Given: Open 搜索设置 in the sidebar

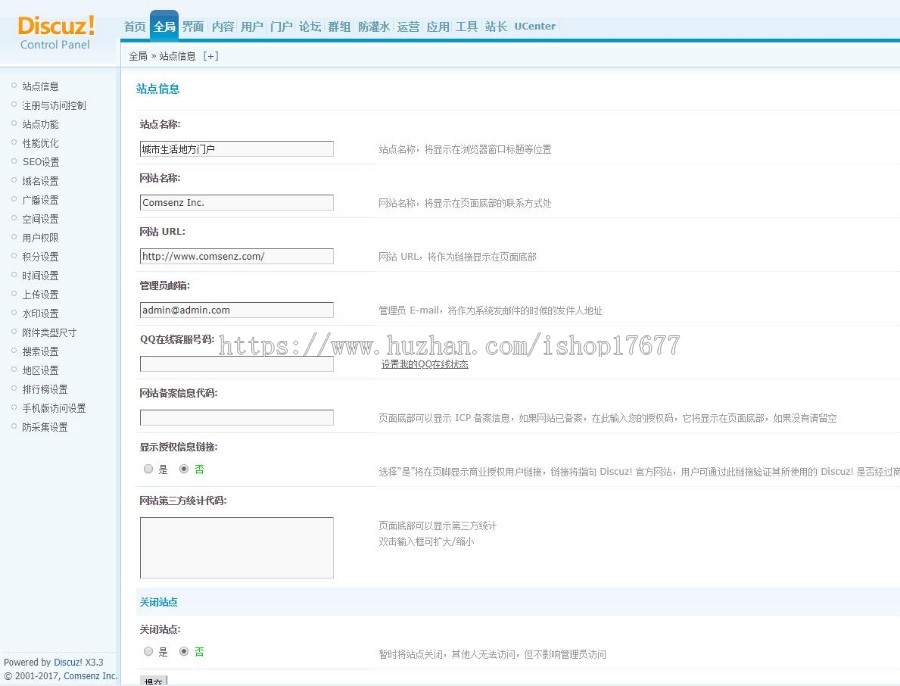Looking at the screenshot, I should pyautogui.click(x=40, y=351).
